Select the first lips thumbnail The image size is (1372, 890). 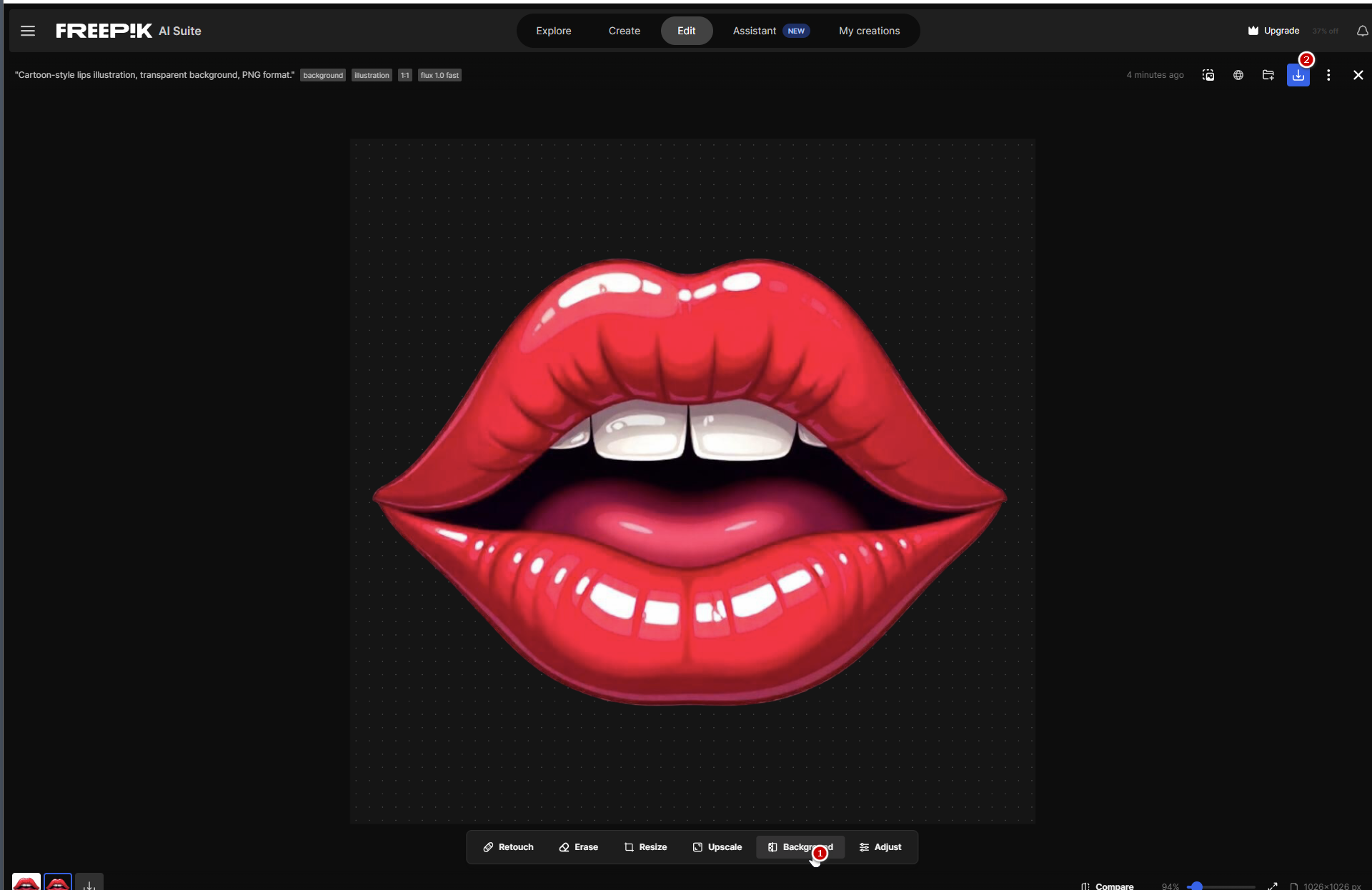click(26, 883)
